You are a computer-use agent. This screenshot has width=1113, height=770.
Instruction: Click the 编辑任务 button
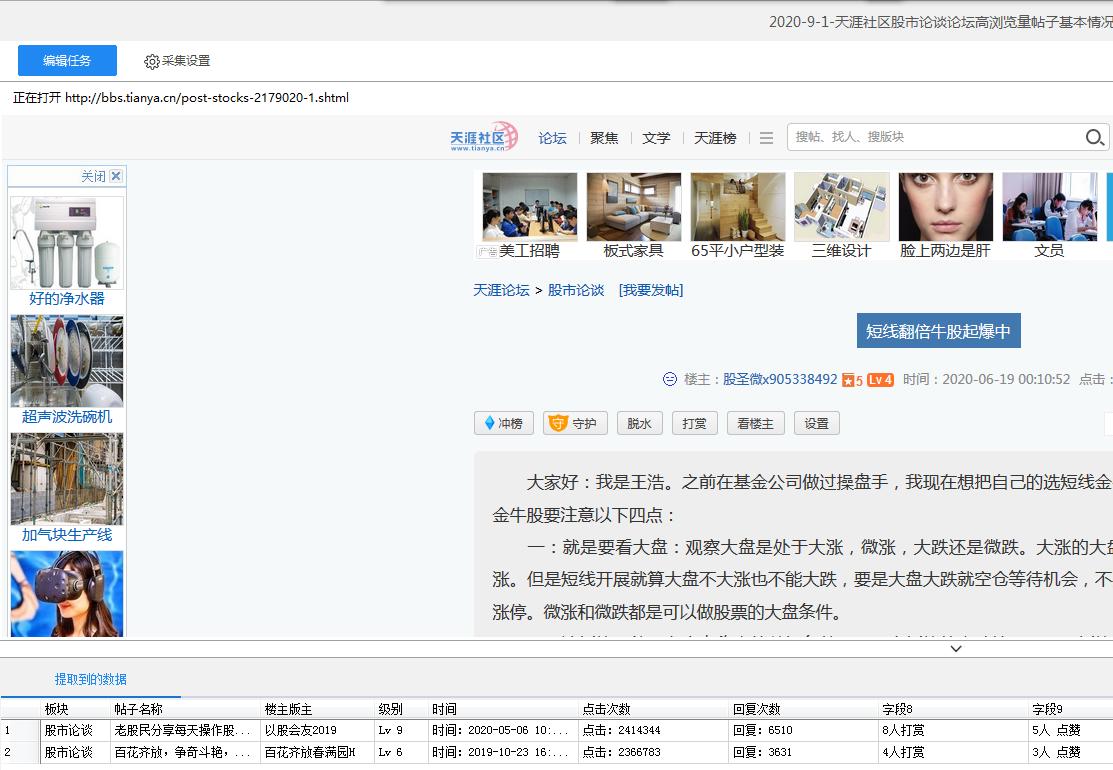point(66,60)
